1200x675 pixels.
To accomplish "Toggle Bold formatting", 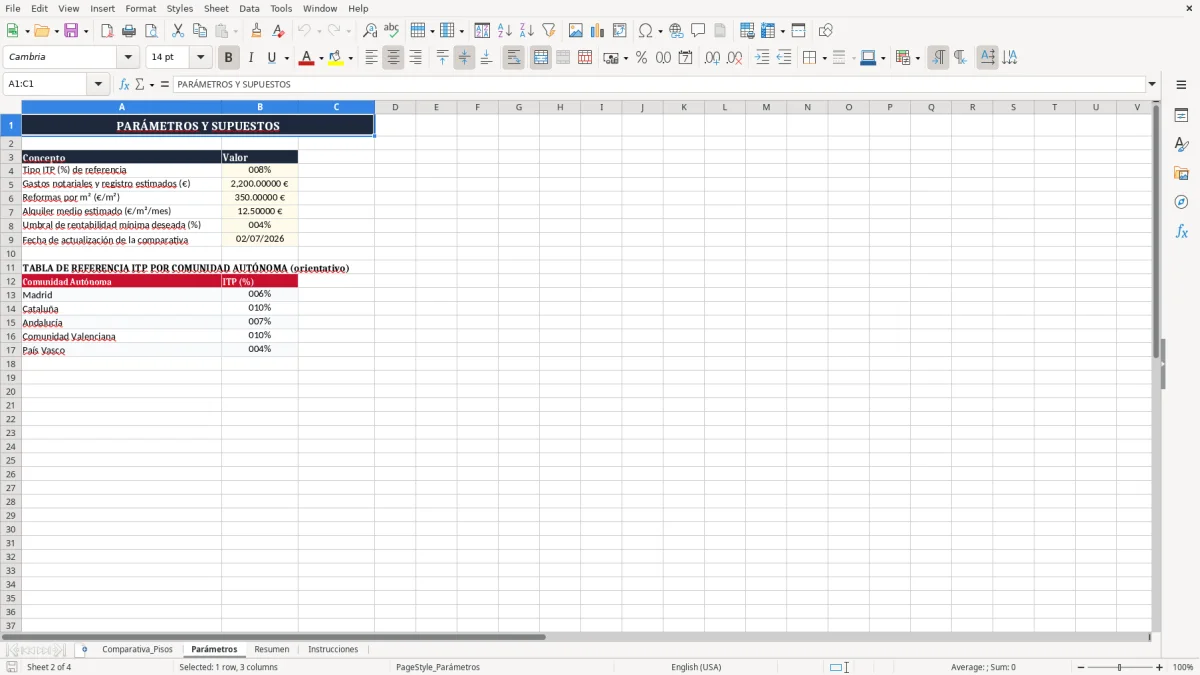I will [x=228, y=58].
